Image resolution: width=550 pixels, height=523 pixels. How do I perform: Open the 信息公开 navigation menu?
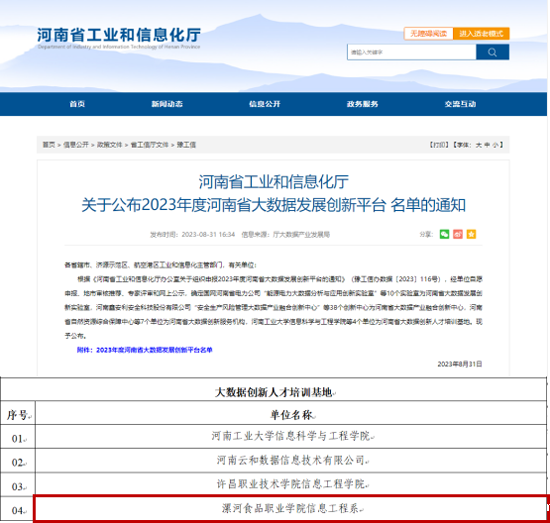coord(264,104)
